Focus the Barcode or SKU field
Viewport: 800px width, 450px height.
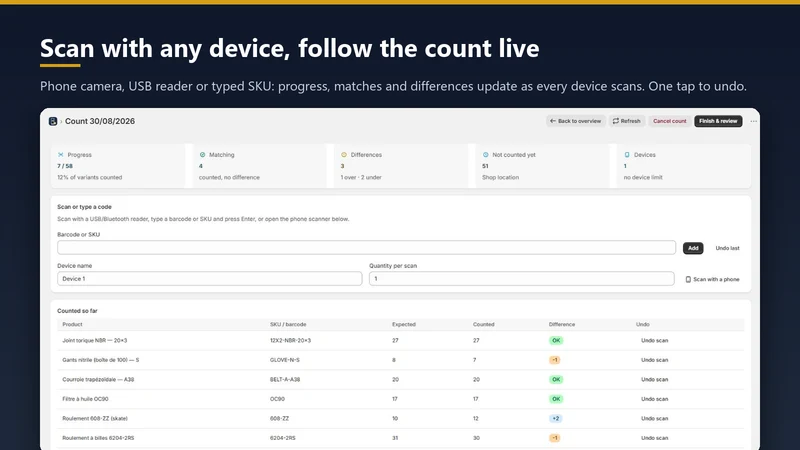tap(366, 247)
